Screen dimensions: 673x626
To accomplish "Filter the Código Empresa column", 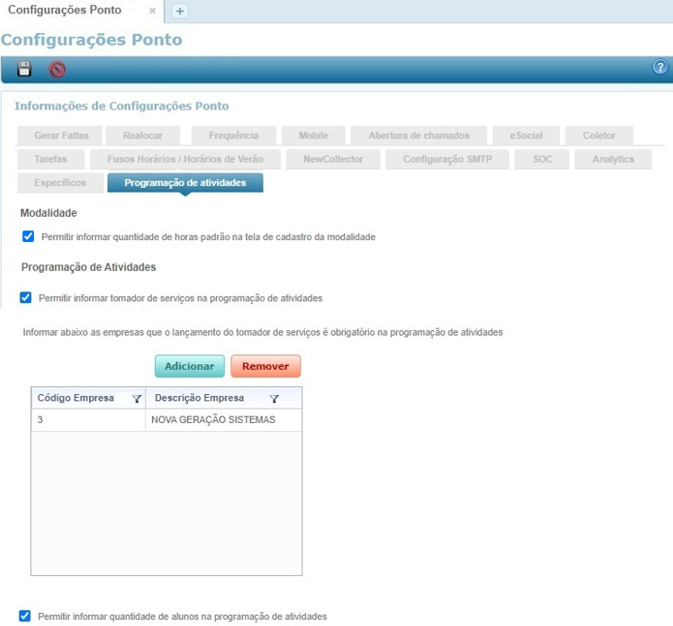I will click(136, 398).
